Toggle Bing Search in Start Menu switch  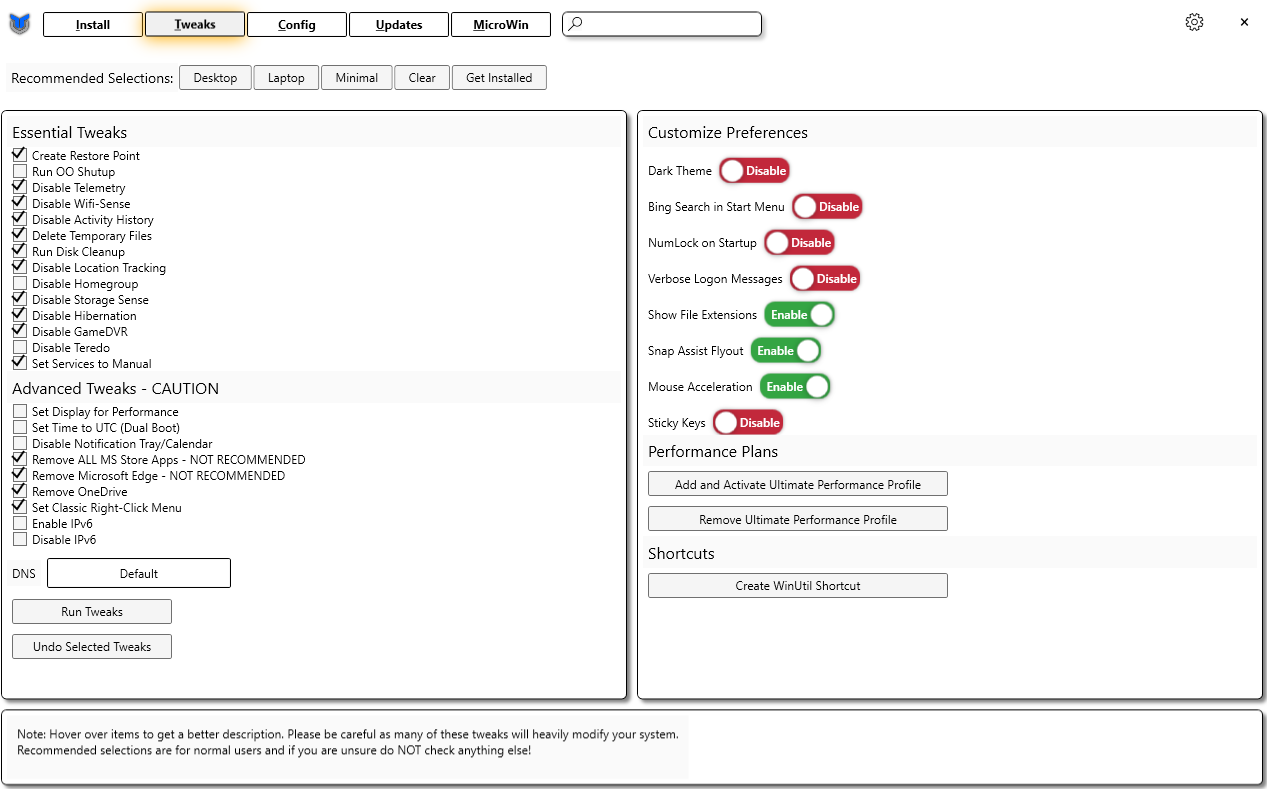[827, 207]
